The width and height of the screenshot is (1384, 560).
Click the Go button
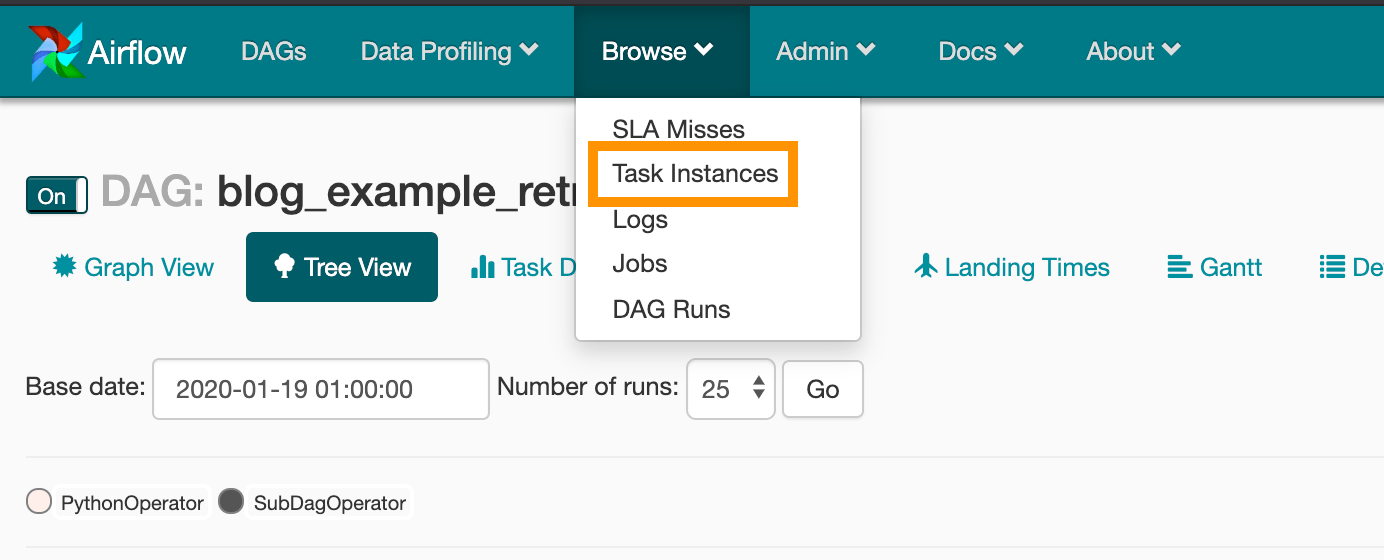coord(823,389)
